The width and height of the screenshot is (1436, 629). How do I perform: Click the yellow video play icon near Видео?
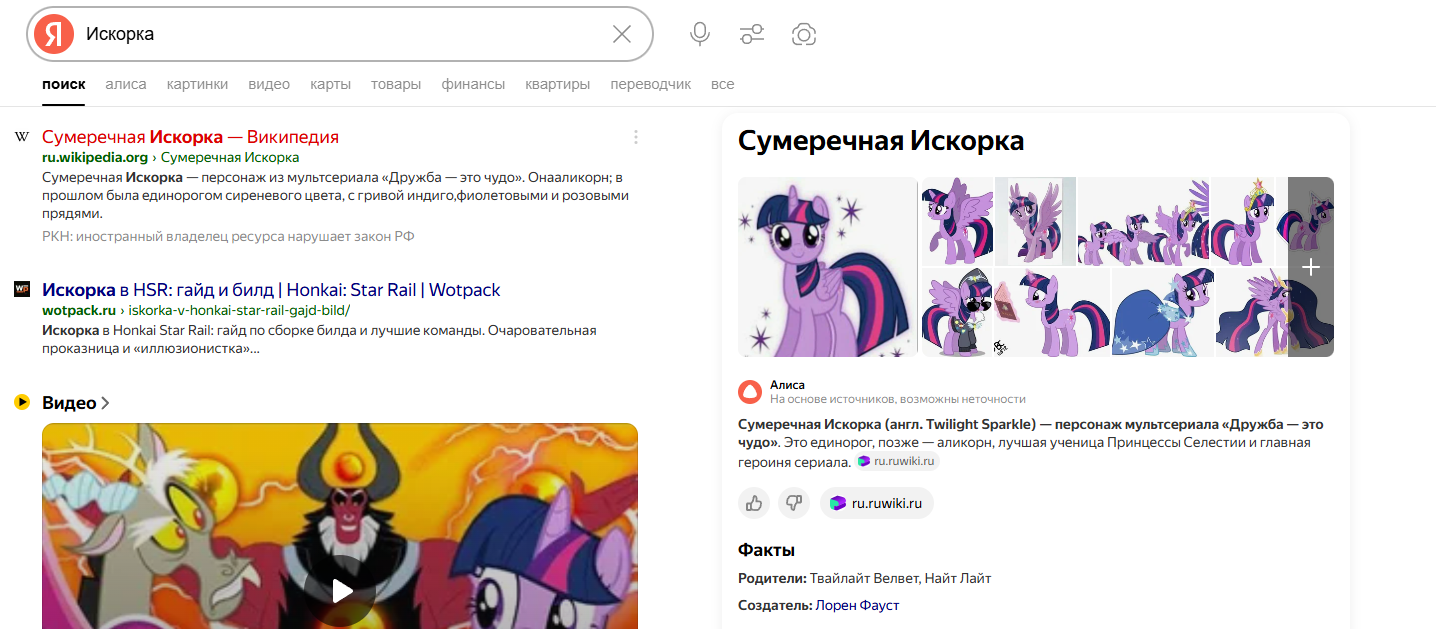click(x=22, y=402)
